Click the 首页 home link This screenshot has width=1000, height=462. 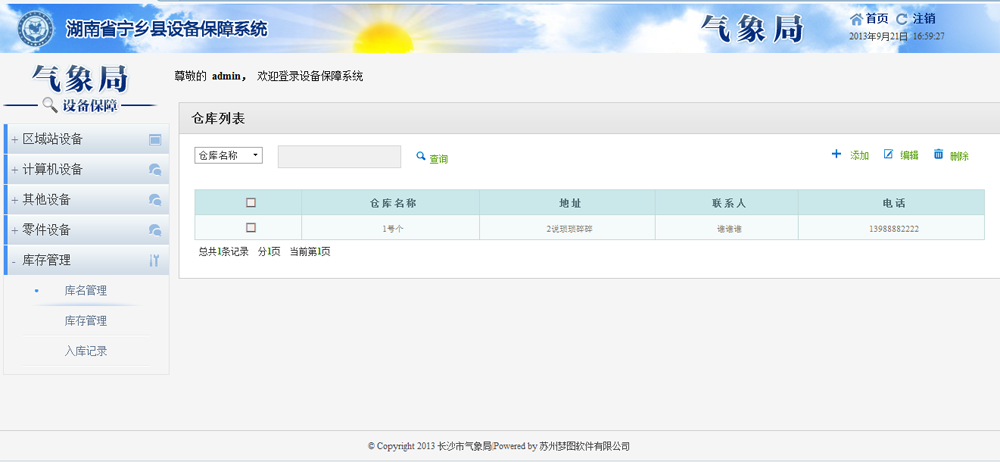tap(876, 19)
